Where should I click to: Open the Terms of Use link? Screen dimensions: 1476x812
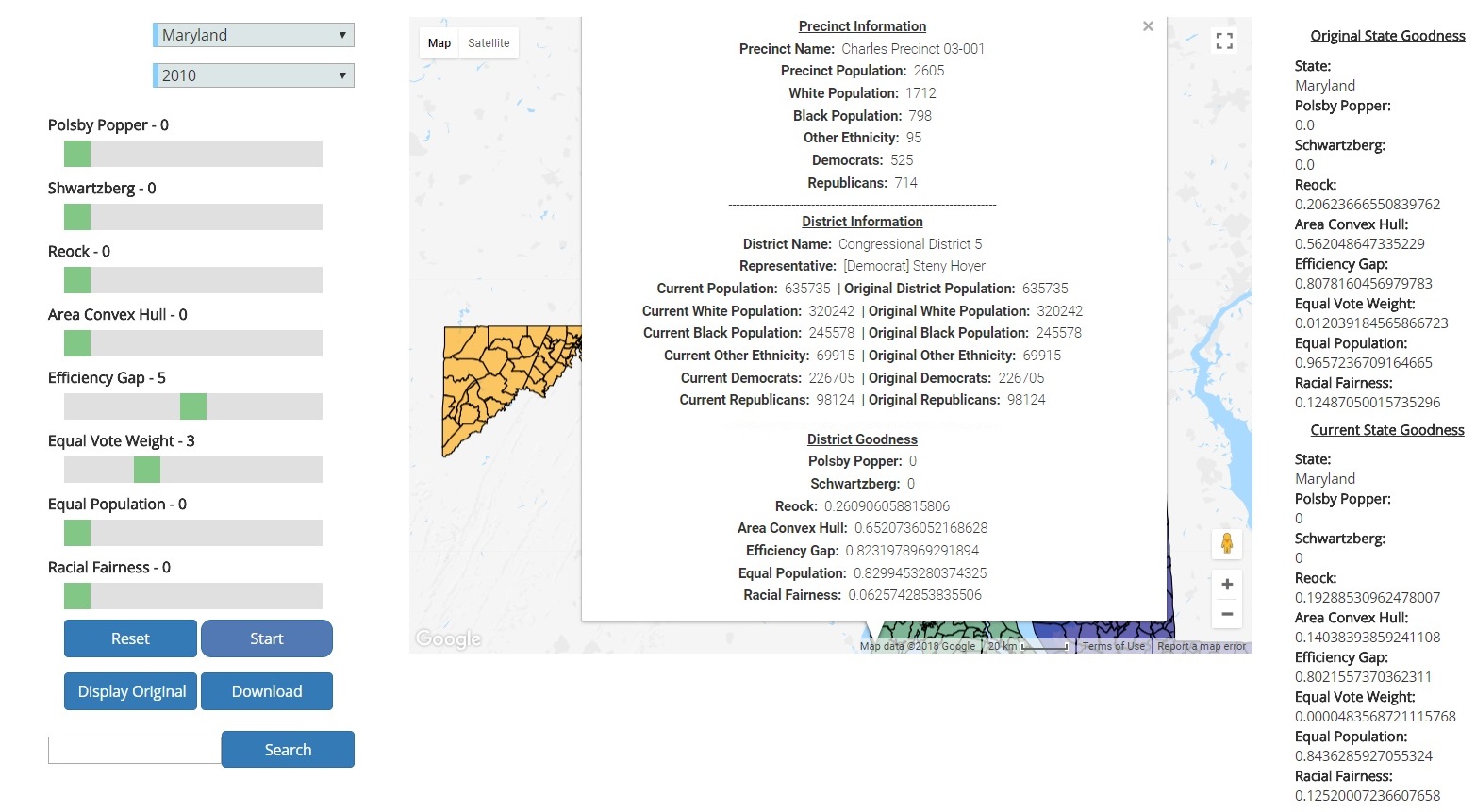pyautogui.click(x=1114, y=646)
